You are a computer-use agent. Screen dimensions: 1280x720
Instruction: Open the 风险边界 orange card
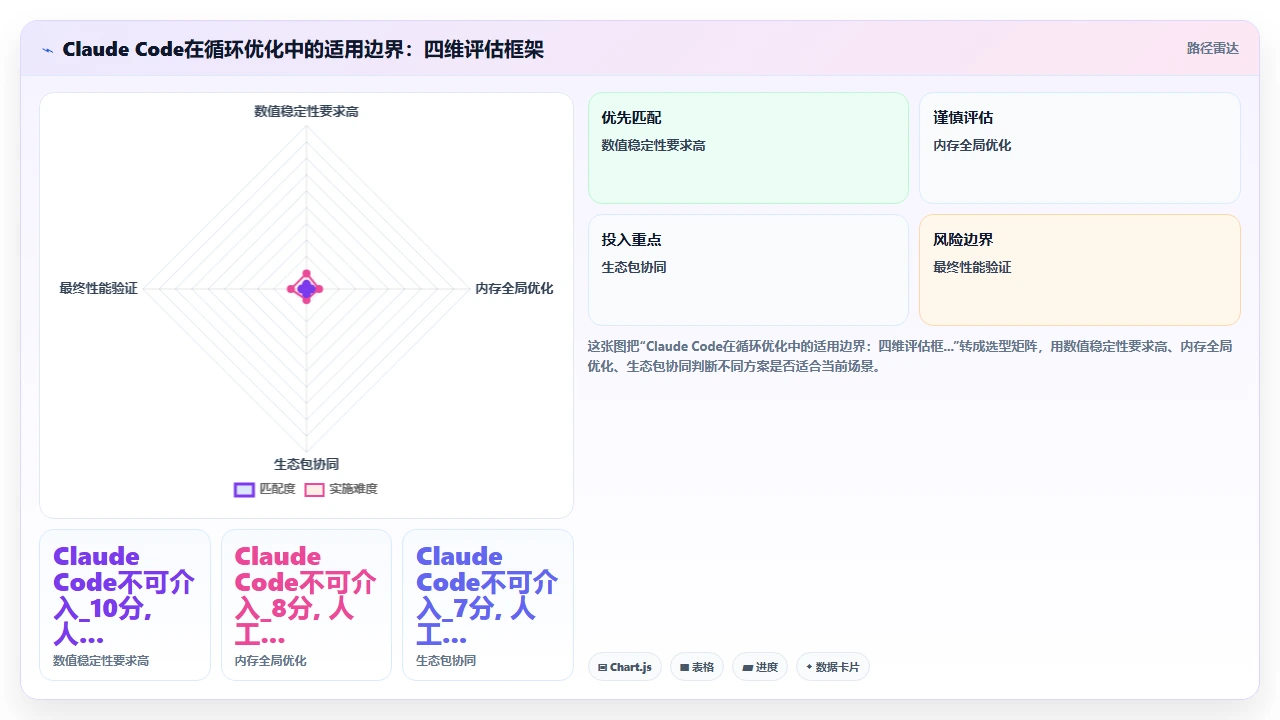click(x=1080, y=270)
